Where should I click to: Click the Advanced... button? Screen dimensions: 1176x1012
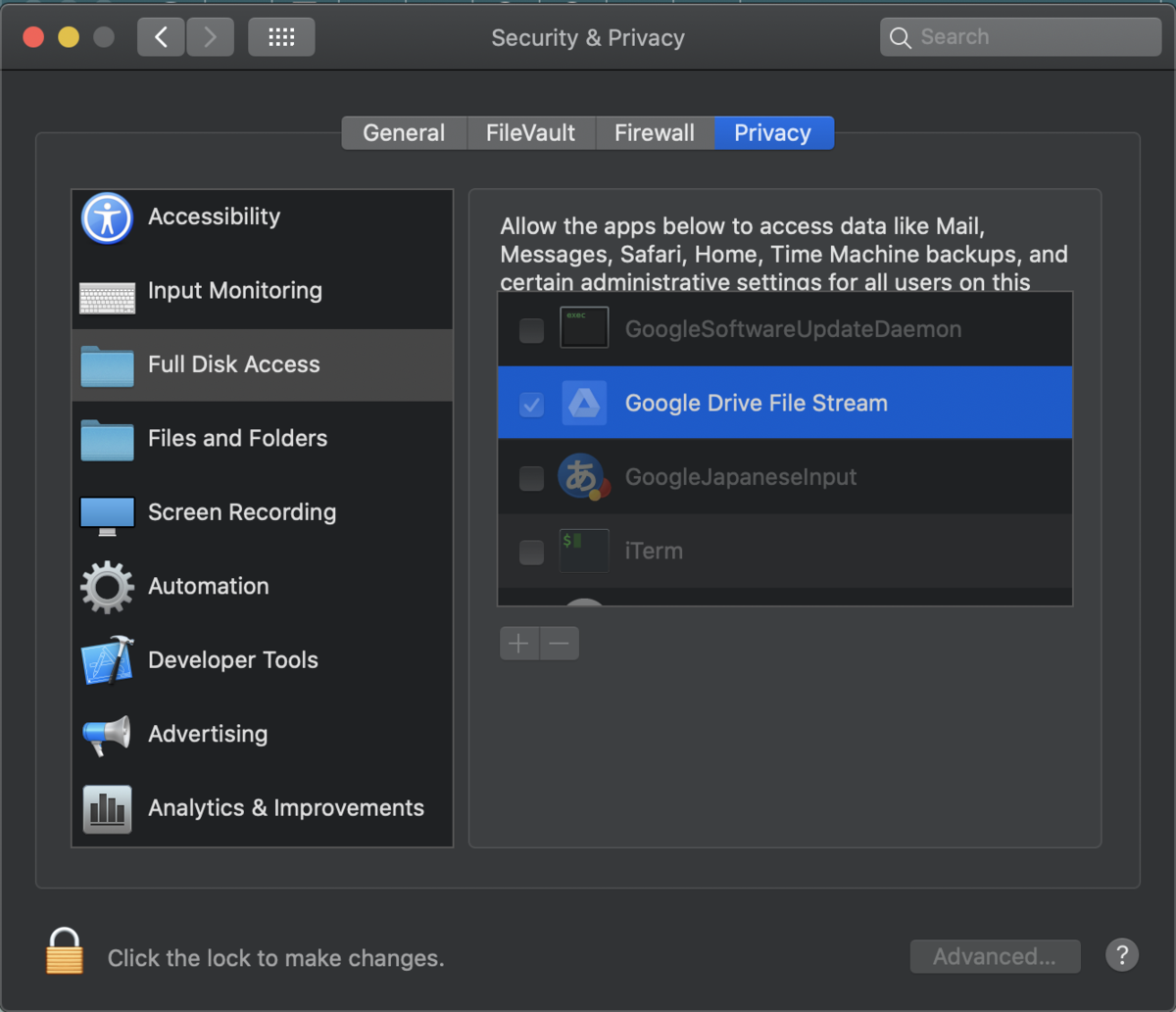point(995,956)
